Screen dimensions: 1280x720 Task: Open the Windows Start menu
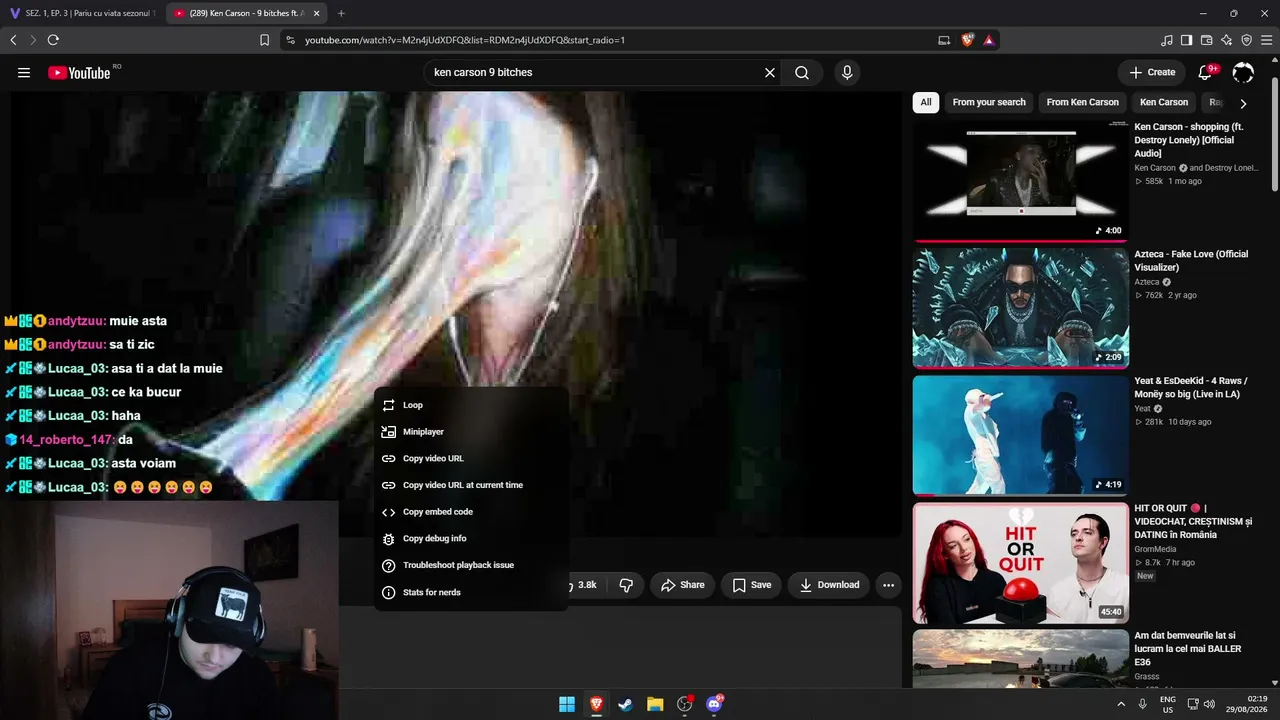567,704
